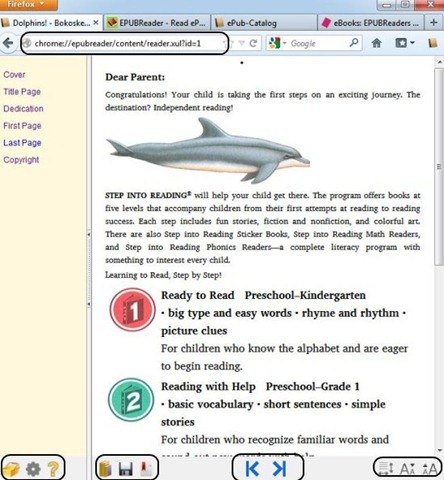Go to the next chapter arrow

pos(279,469)
